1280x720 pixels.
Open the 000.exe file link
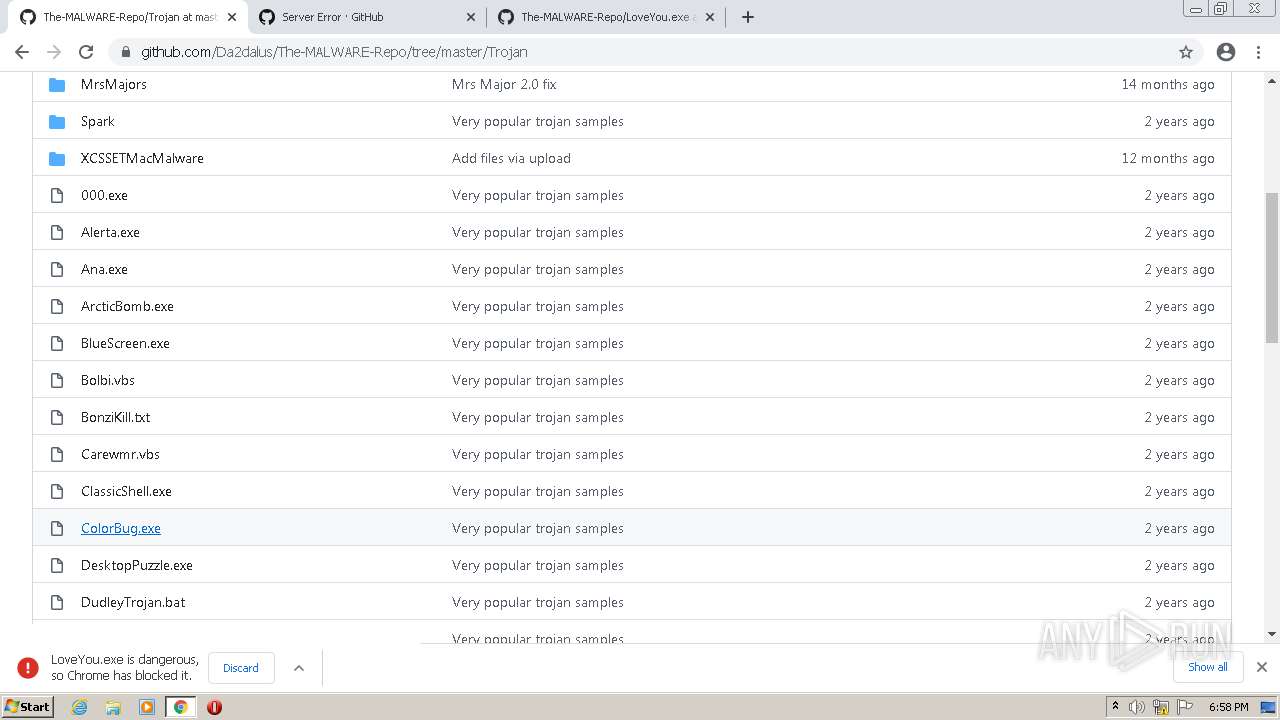click(x=104, y=195)
